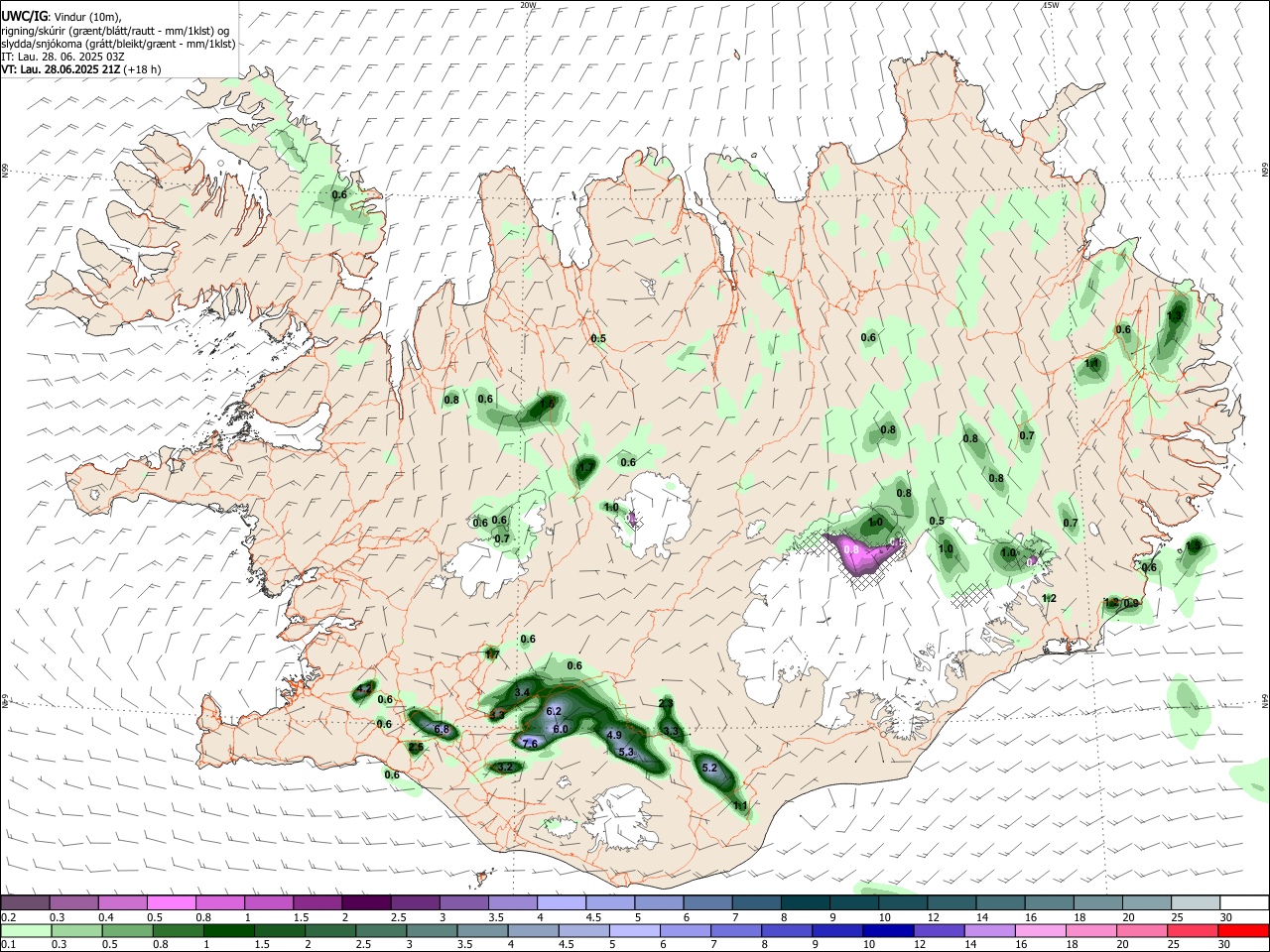The height and width of the screenshot is (952, 1270).
Task: Pick the light pink swatch labeled 16, lower legend
Action: [x=1042, y=930]
